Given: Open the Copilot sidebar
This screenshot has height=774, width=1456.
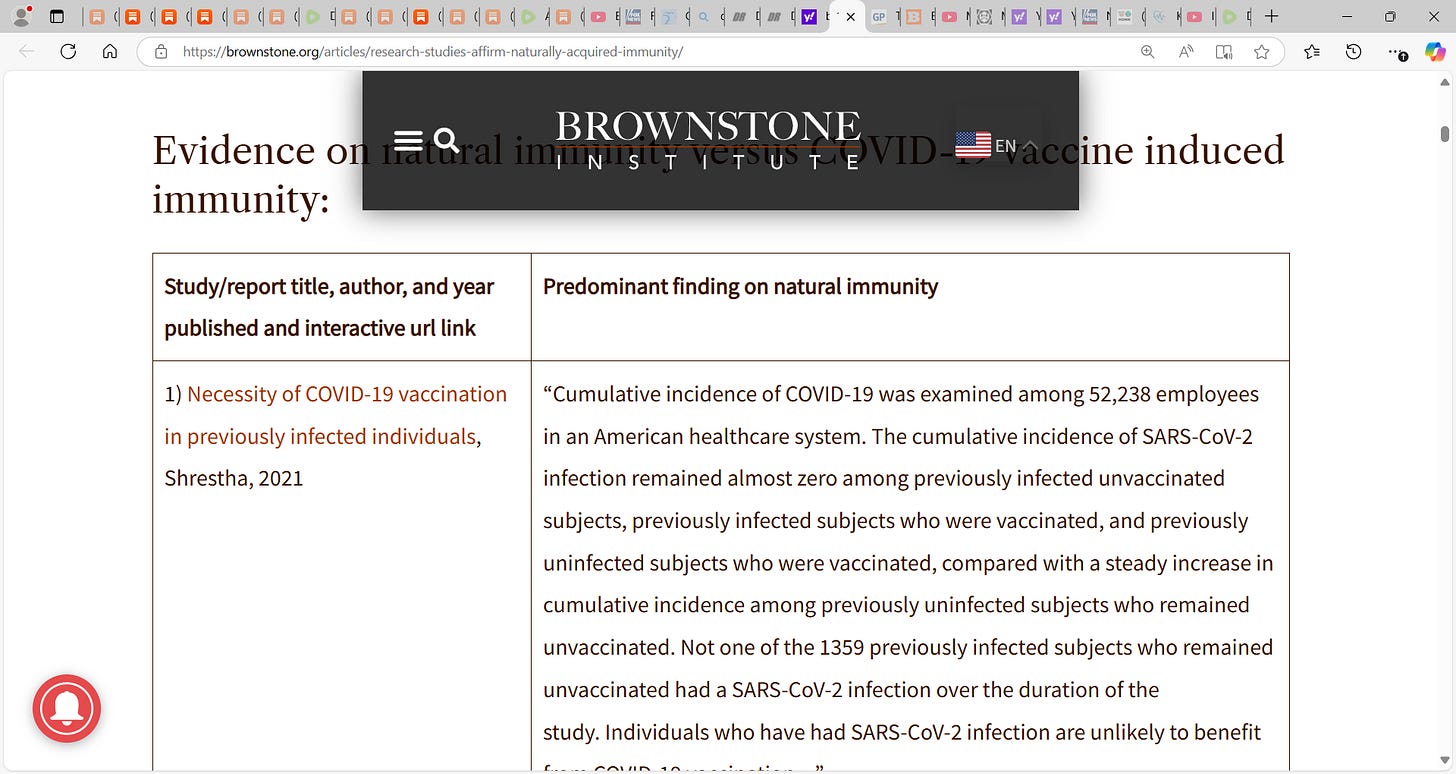Looking at the screenshot, I should pyautogui.click(x=1436, y=52).
